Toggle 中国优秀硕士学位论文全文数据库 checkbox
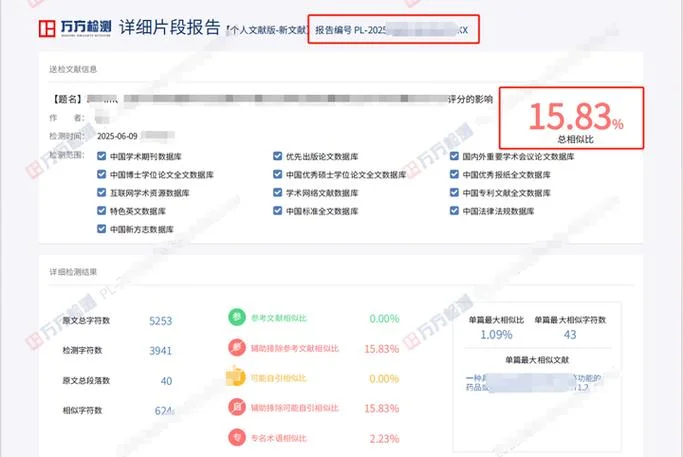 pyautogui.click(x=277, y=174)
